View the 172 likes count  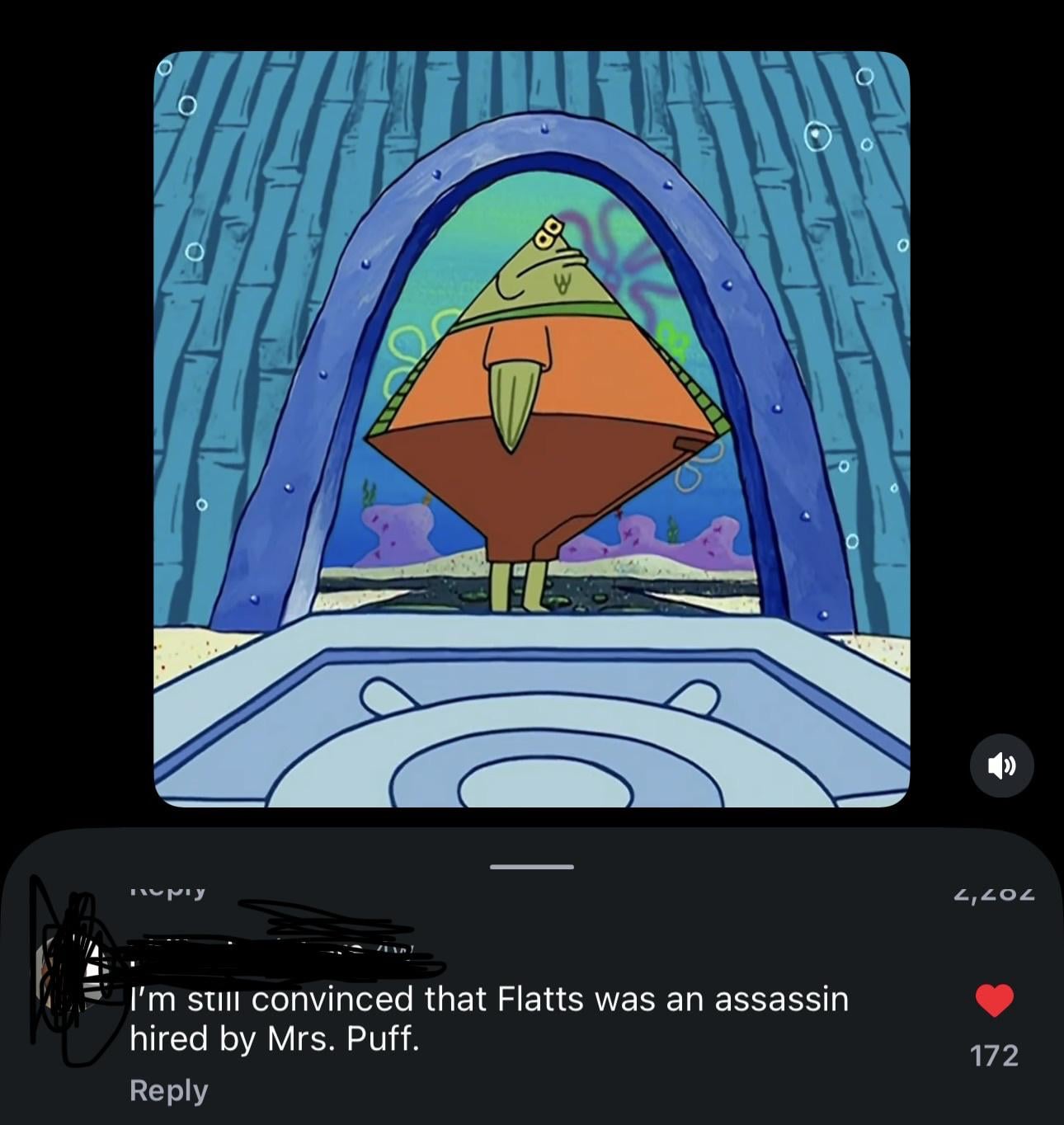(x=994, y=1056)
